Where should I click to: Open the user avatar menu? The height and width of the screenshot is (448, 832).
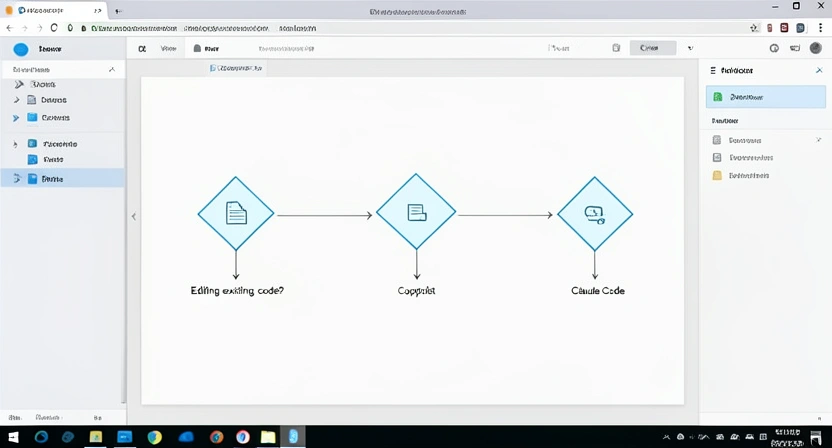click(x=816, y=48)
